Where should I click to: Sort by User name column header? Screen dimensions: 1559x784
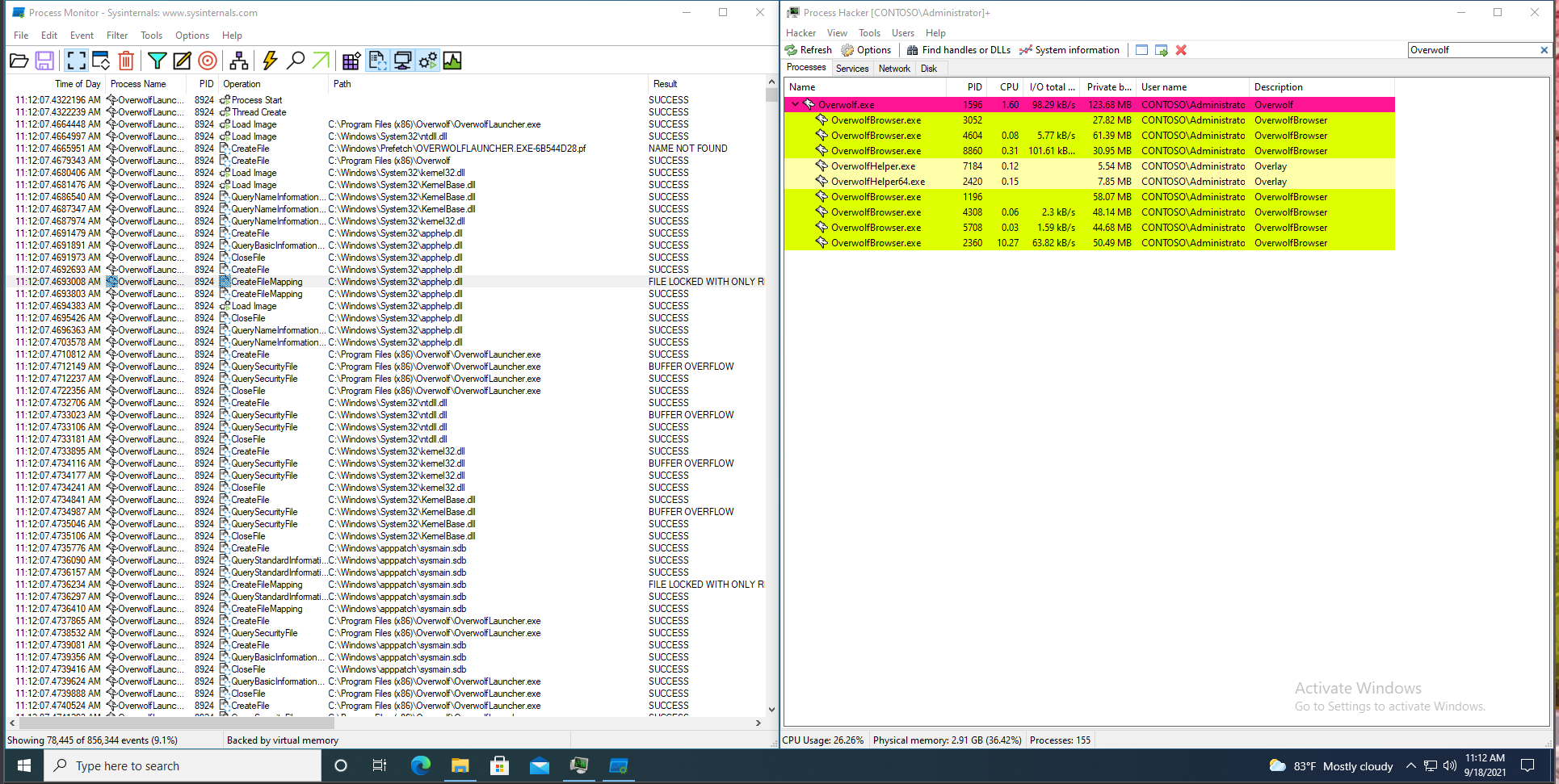click(x=1192, y=87)
